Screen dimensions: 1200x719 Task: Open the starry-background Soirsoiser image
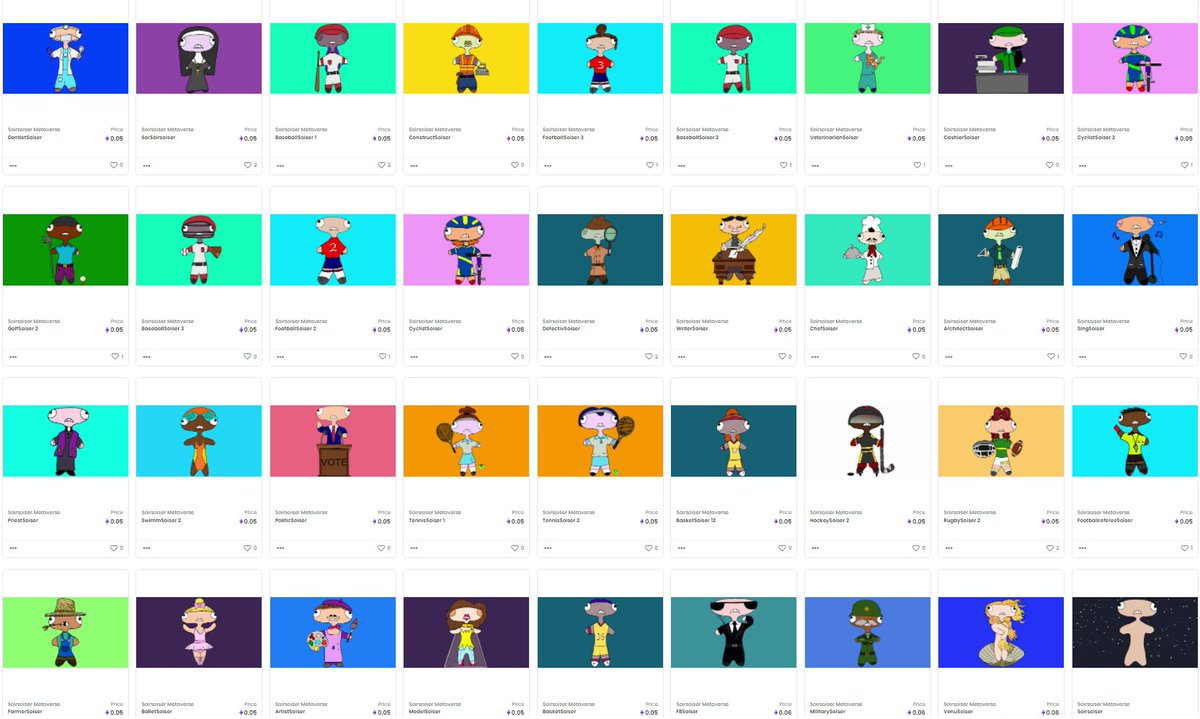[1135, 633]
